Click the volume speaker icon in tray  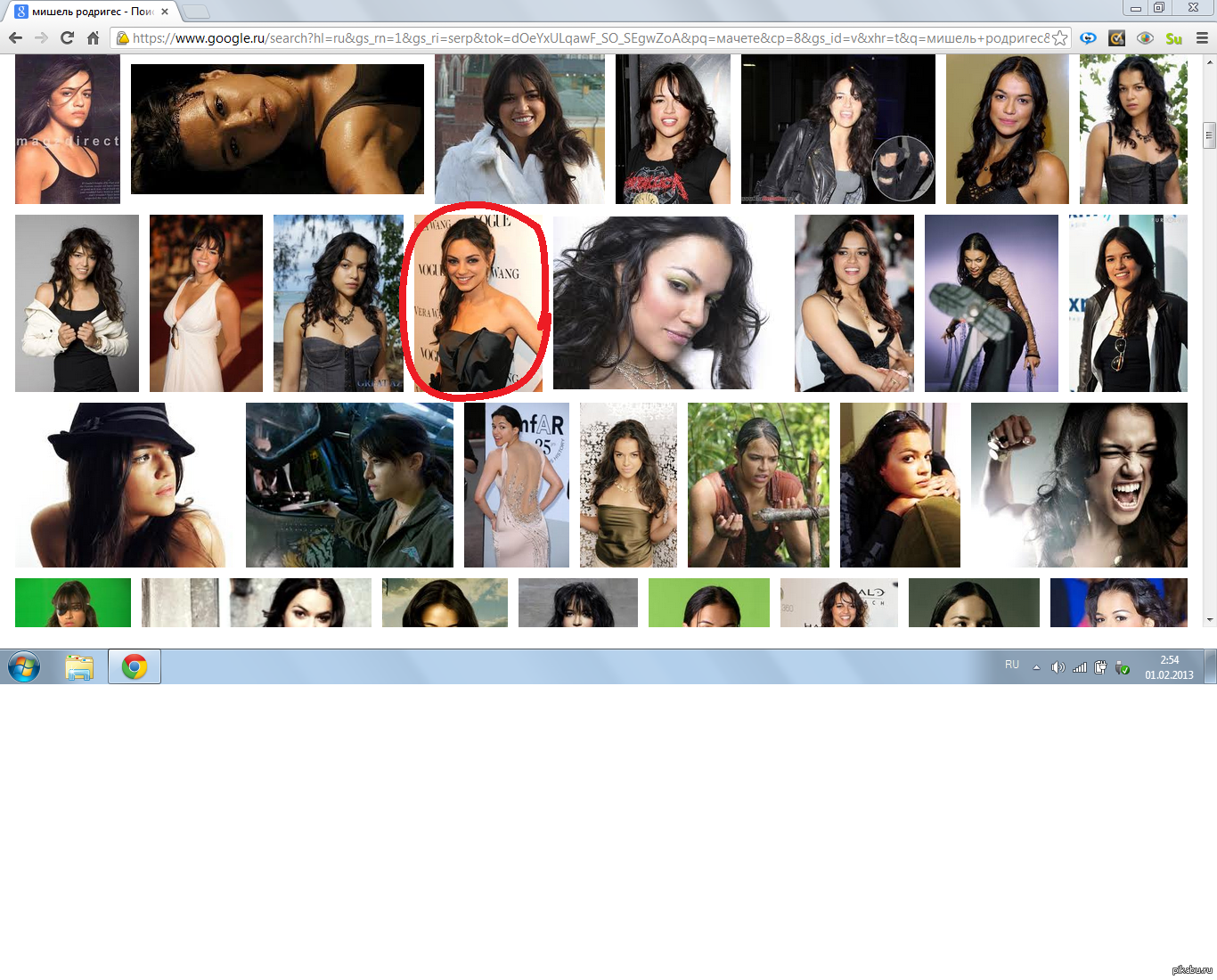coord(1058,667)
